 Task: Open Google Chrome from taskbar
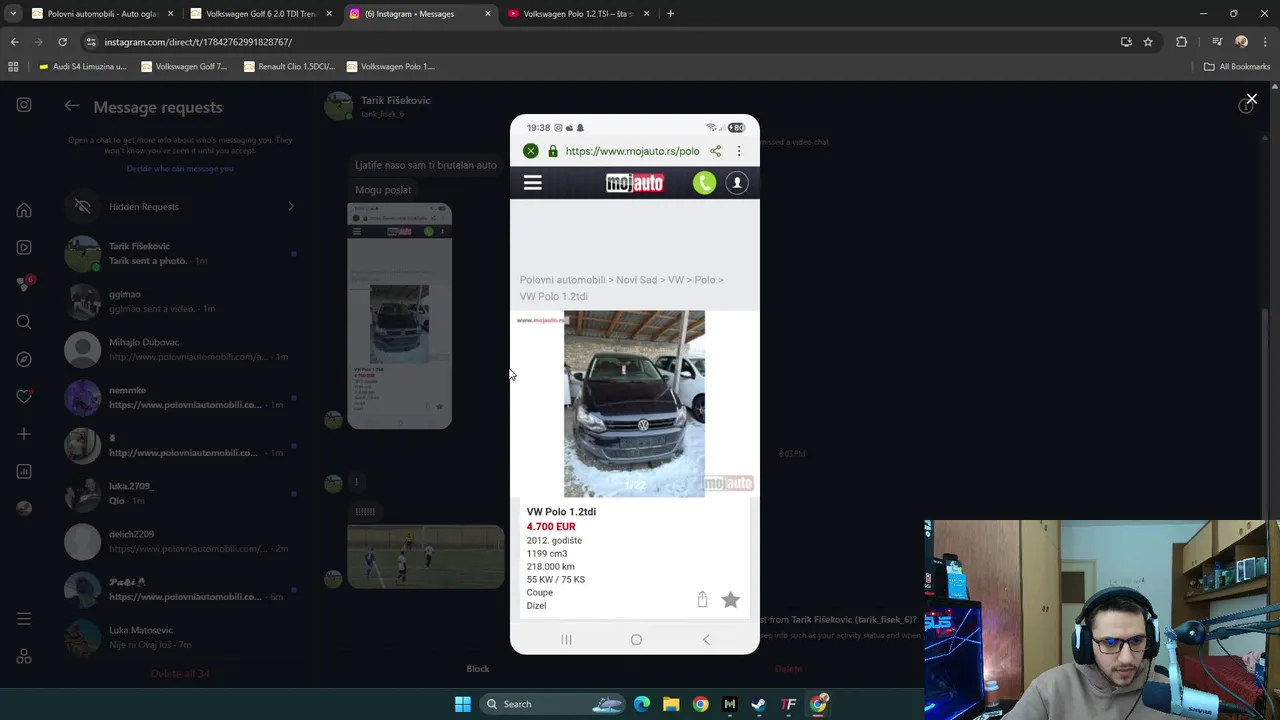click(x=700, y=704)
